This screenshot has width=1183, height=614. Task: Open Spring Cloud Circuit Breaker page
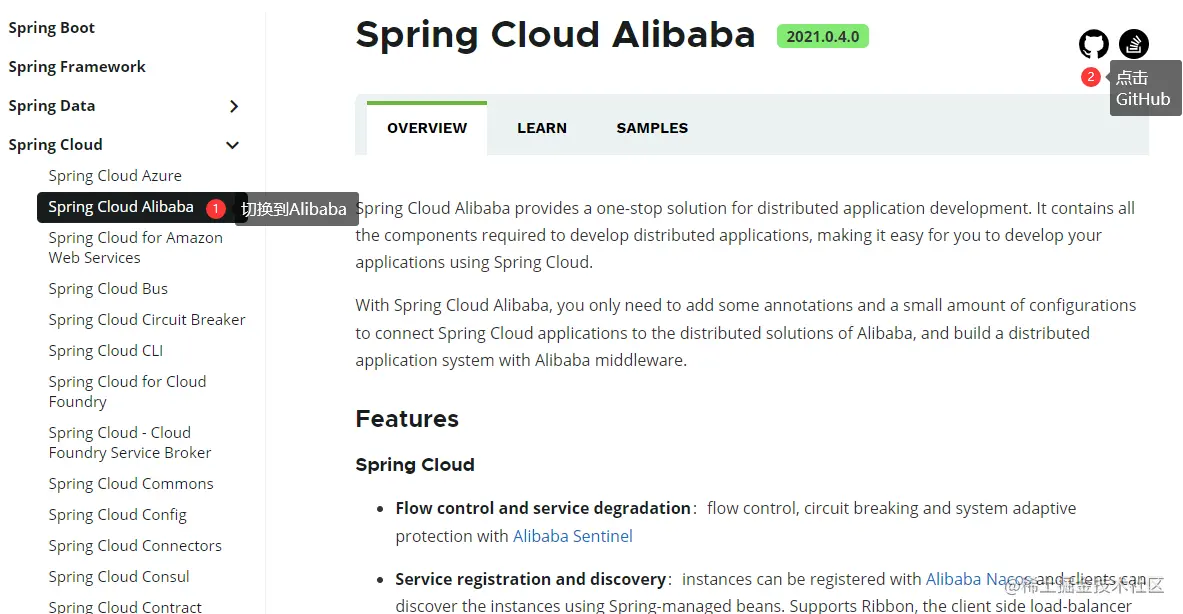click(147, 320)
